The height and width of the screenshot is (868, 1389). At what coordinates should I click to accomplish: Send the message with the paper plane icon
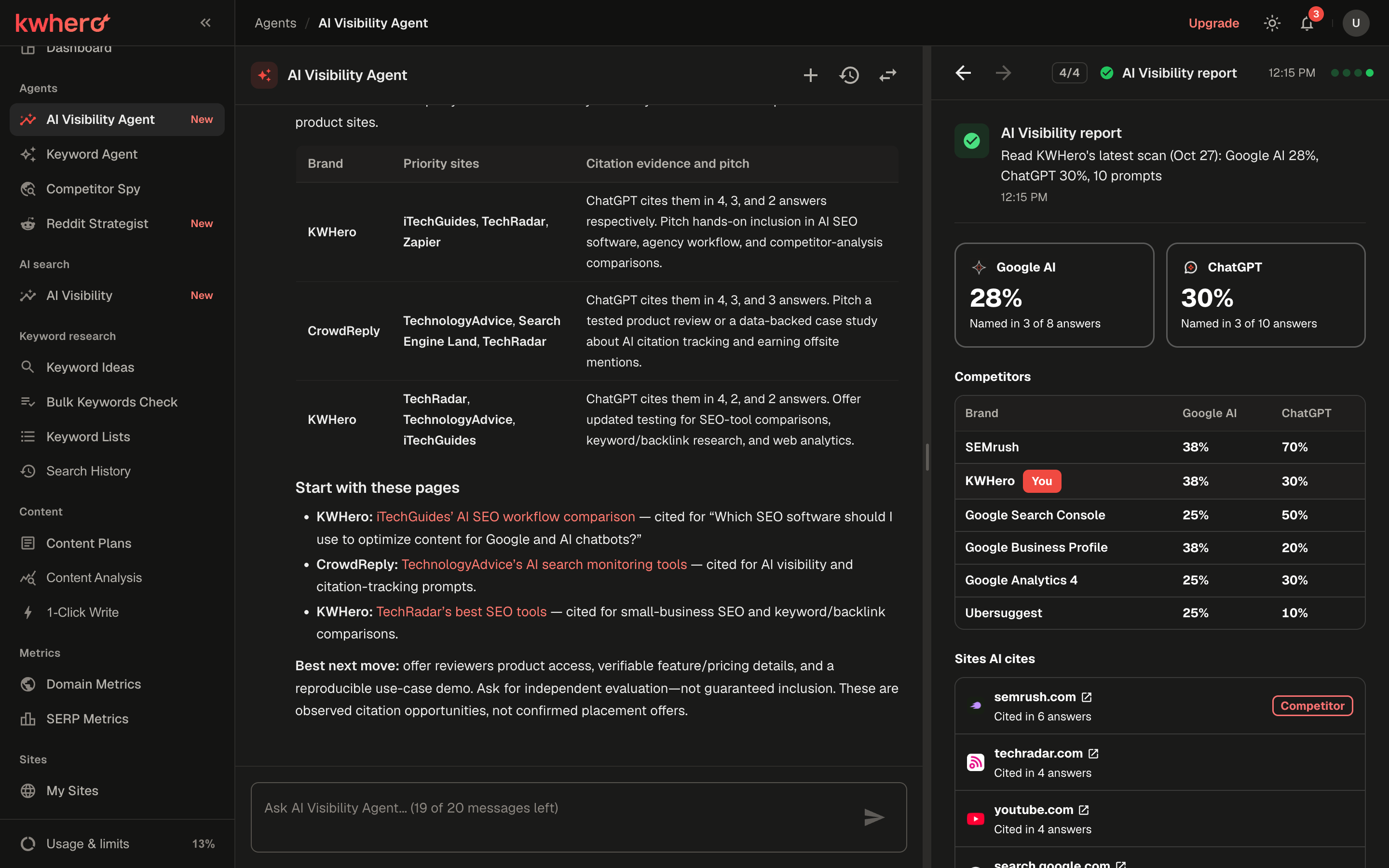(x=874, y=817)
